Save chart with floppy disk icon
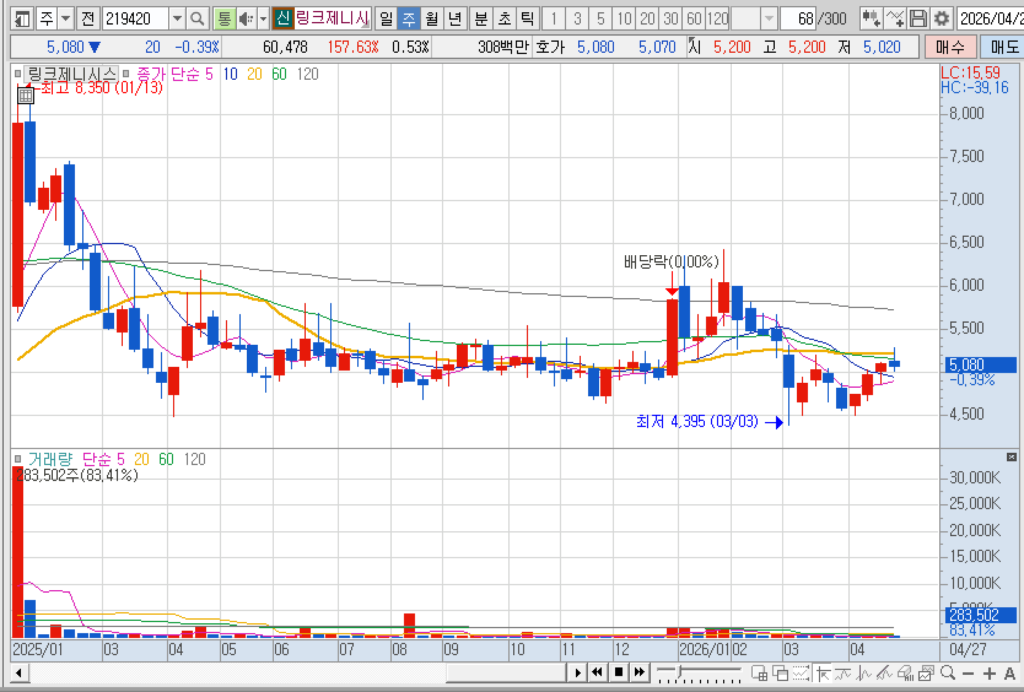 click(x=918, y=18)
